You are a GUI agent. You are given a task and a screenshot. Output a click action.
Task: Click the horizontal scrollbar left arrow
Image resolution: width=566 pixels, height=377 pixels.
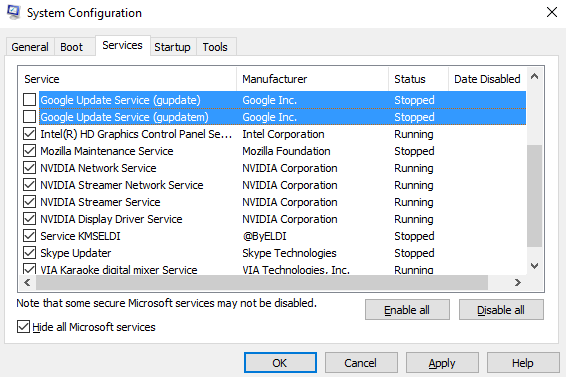[x=27, y=282]
